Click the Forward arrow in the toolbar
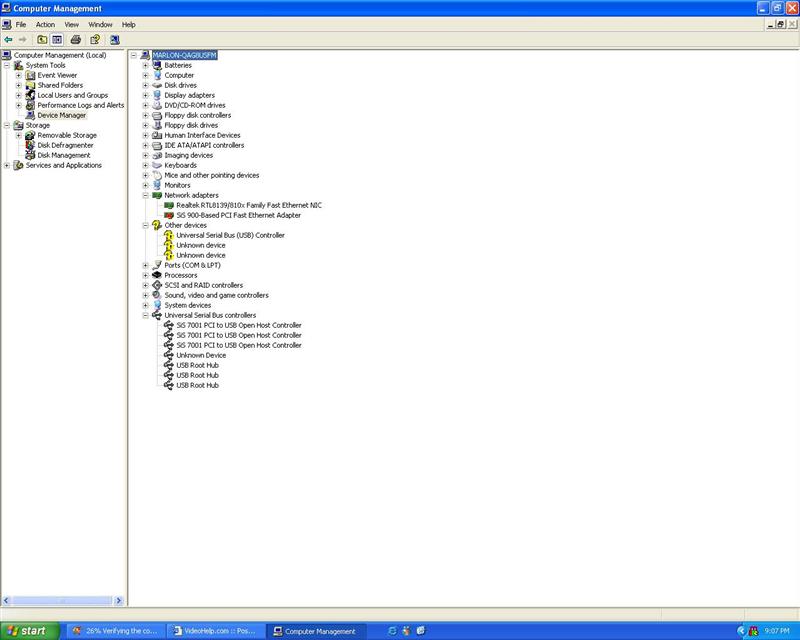Image resolution: width=800 pixels, height=640 pixels. [x=22, y=39]
